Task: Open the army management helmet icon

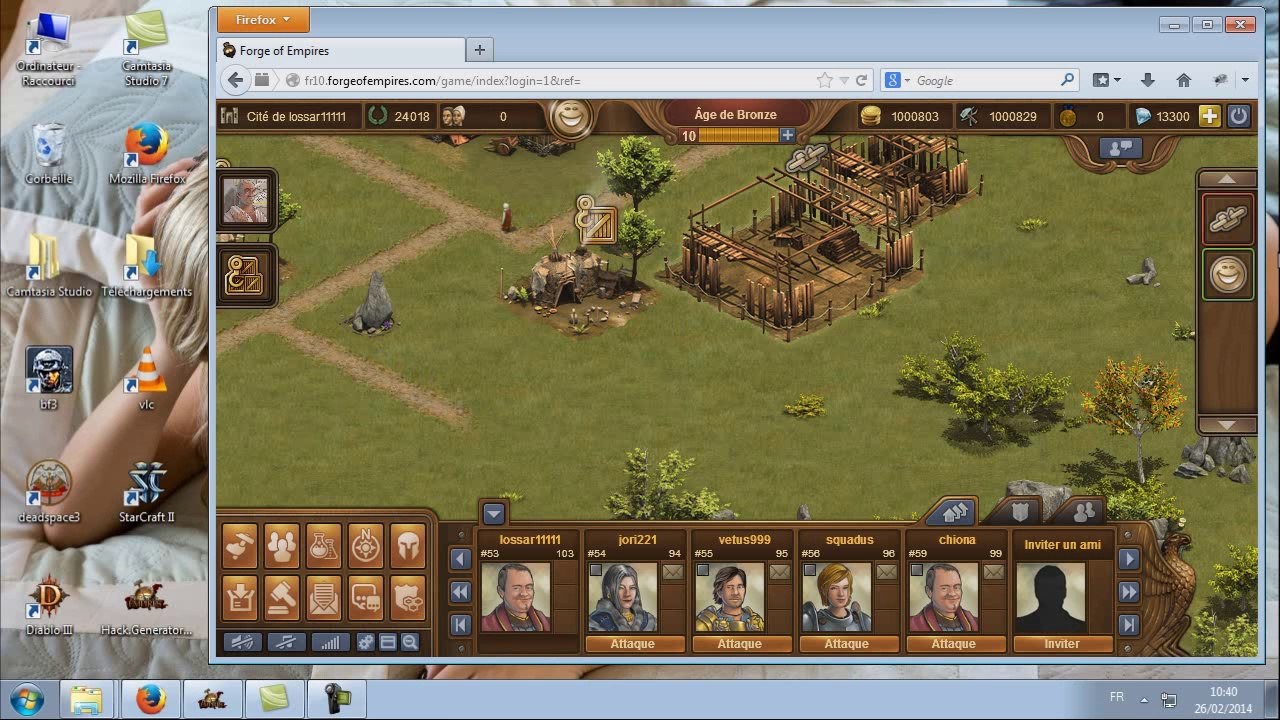Action: 408,546
